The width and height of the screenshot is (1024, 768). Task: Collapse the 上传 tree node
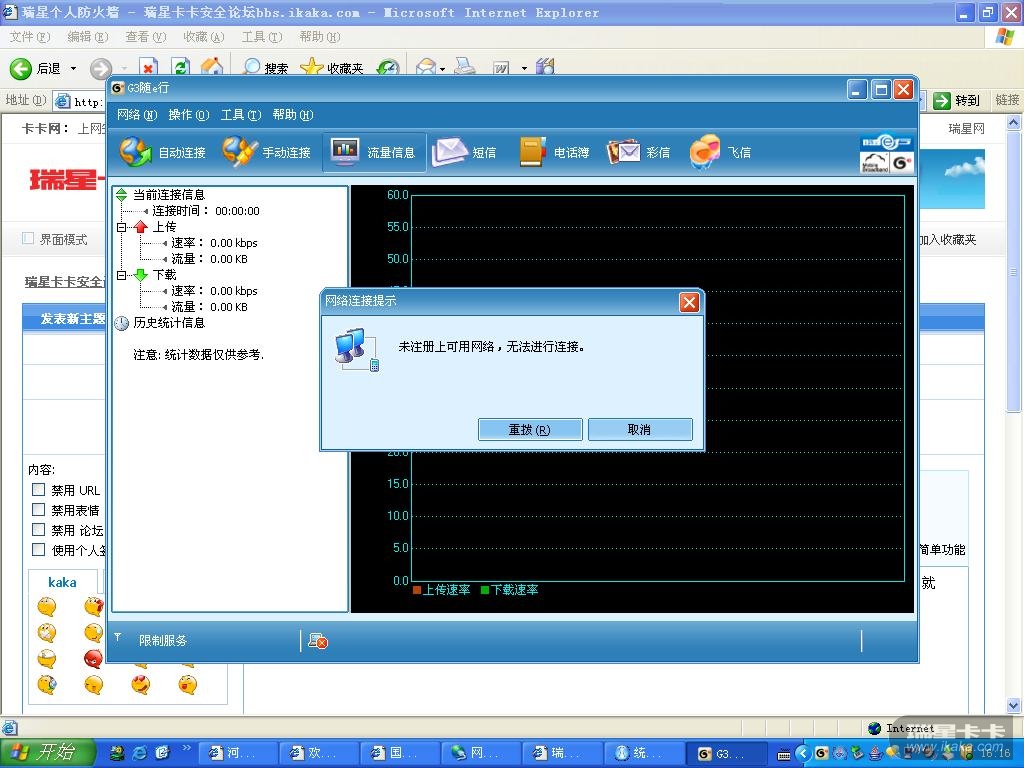pyautogui.click(x=121, y=227)
